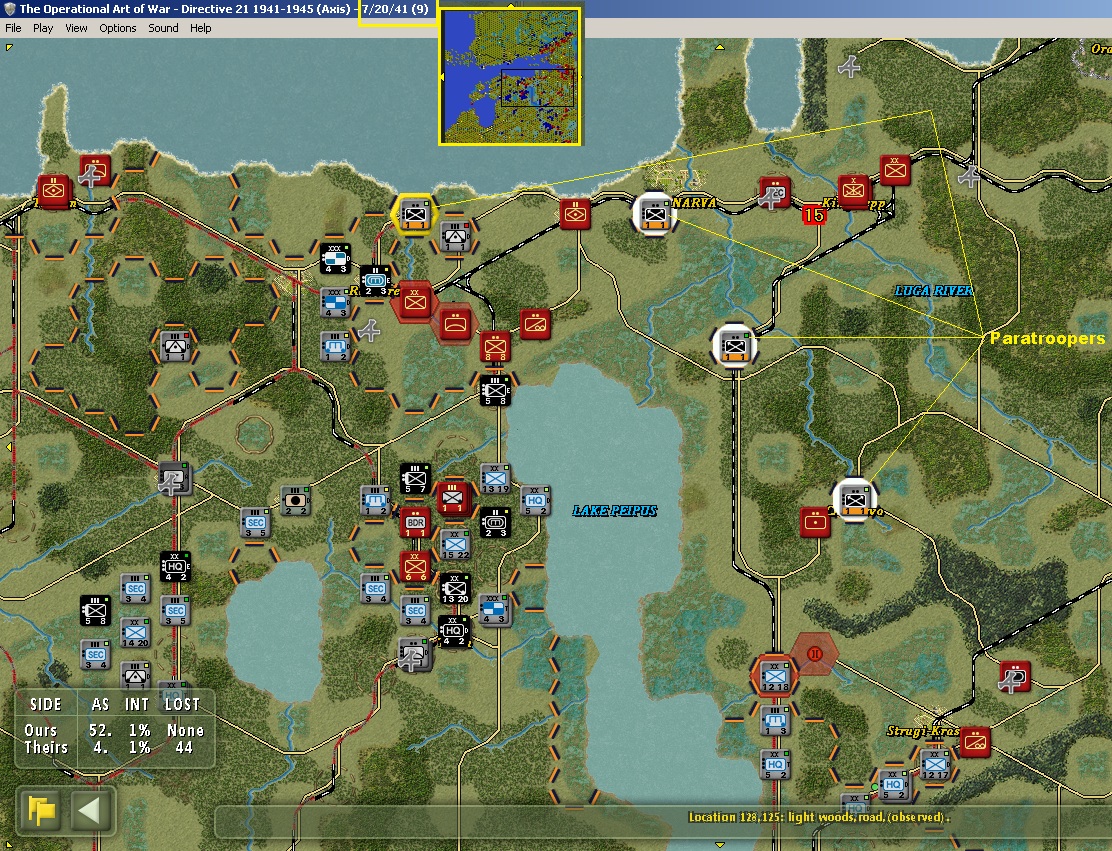
Task: Select the red 15 combat marker
Action: pos(813,214)
